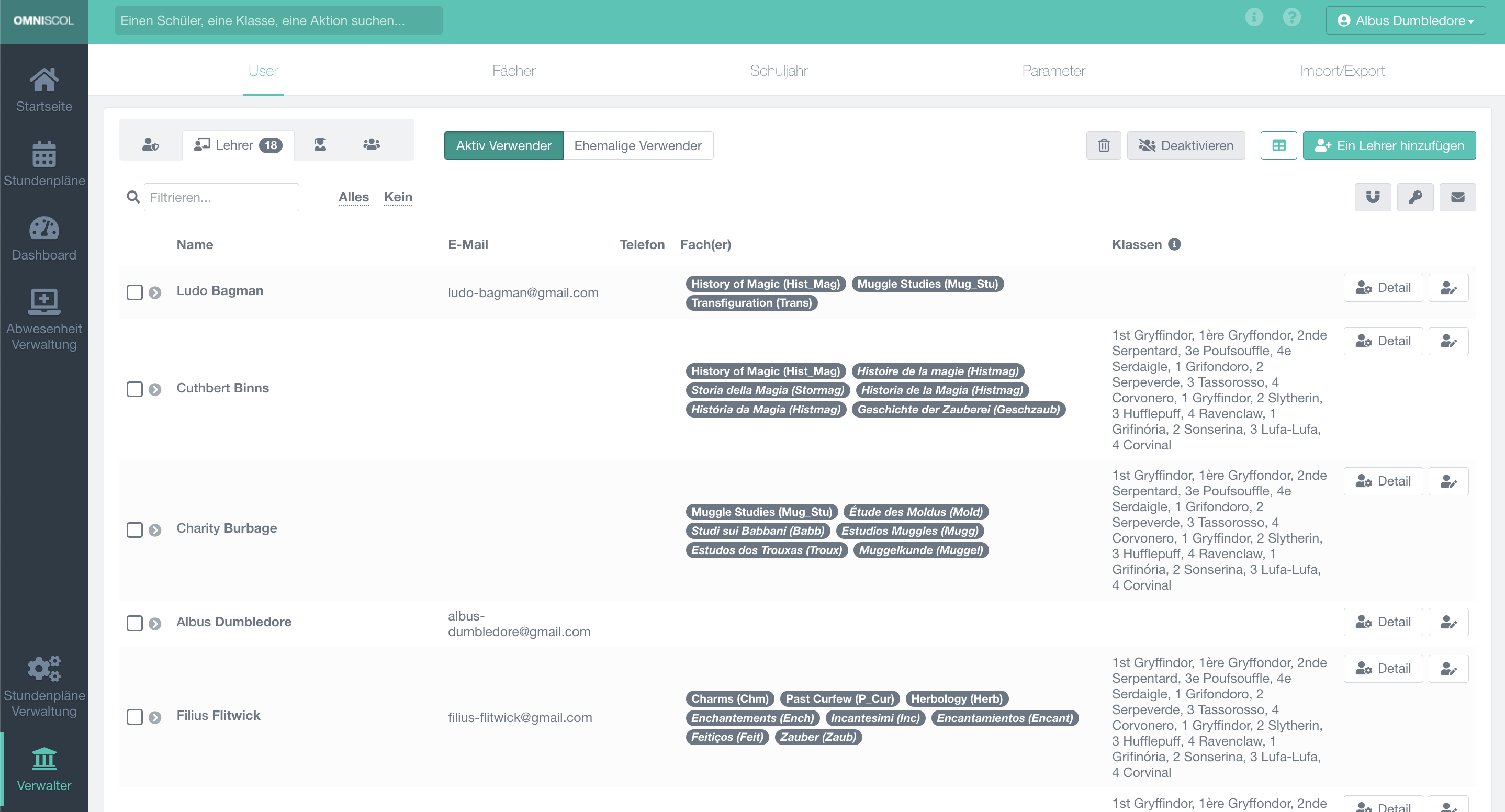
Task: Show Ehemalige Verwender list
Action: [637, 145]
